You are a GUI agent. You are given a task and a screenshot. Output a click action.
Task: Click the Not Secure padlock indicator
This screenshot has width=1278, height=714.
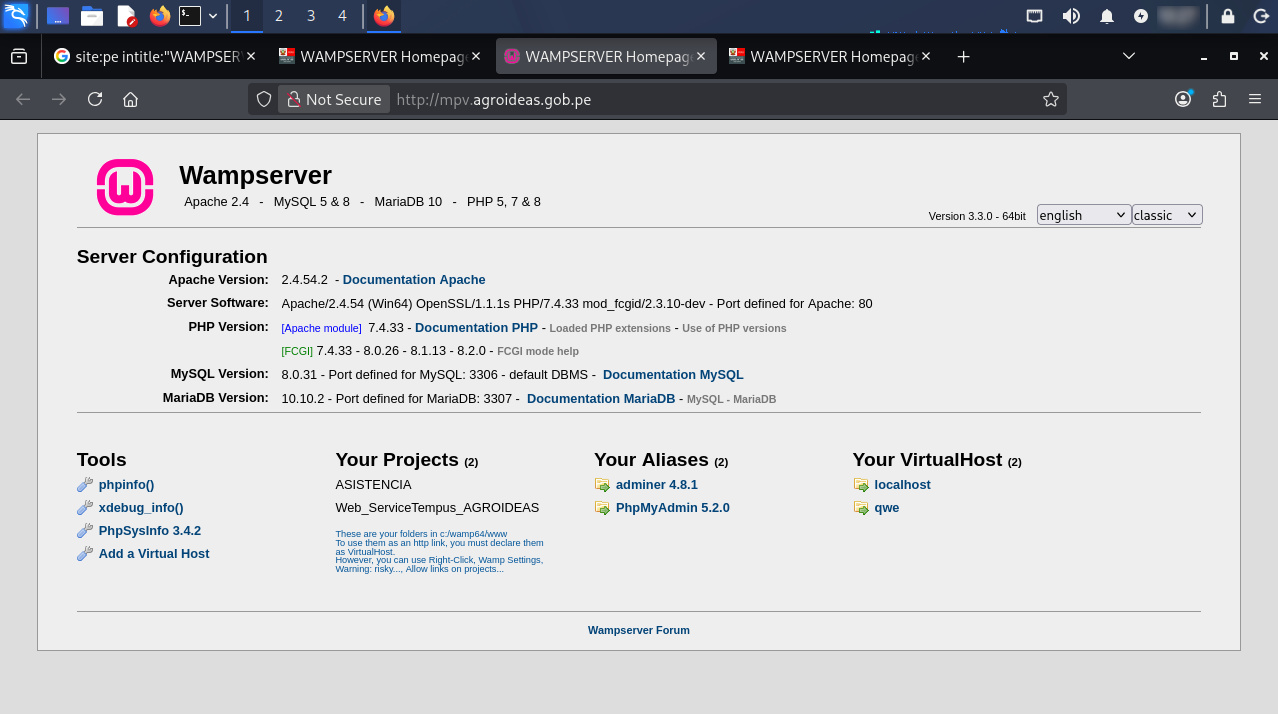[x=334, y=99]
